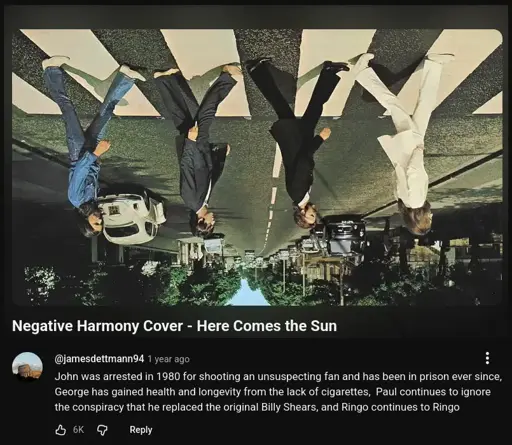Open the three-dot comment options menu
This screenshot has height=445, width=512.
(x=487, y=358)
